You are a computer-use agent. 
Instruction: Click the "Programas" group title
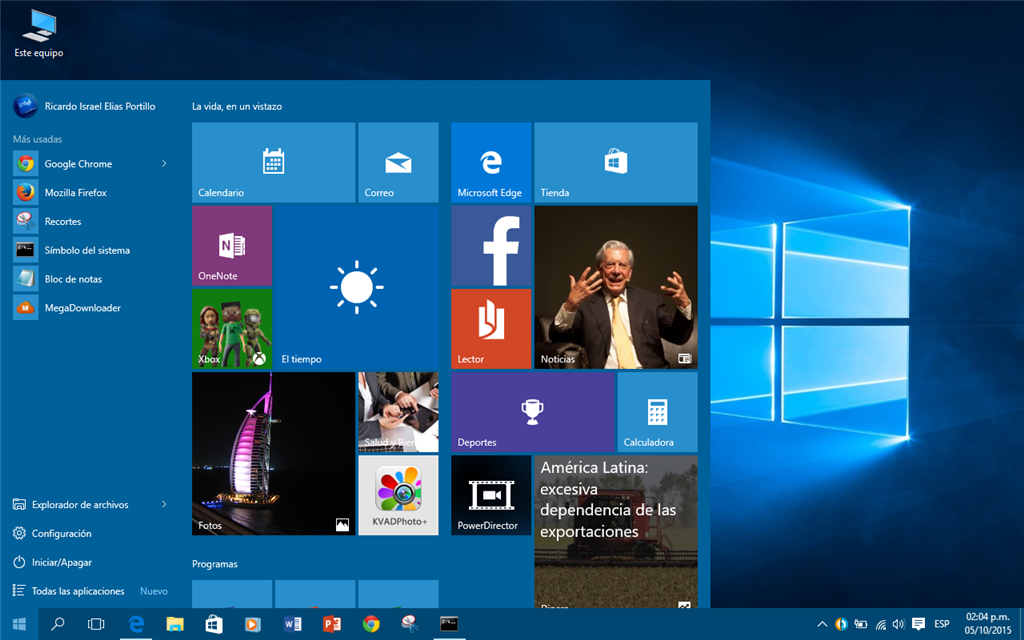(215, 564)
